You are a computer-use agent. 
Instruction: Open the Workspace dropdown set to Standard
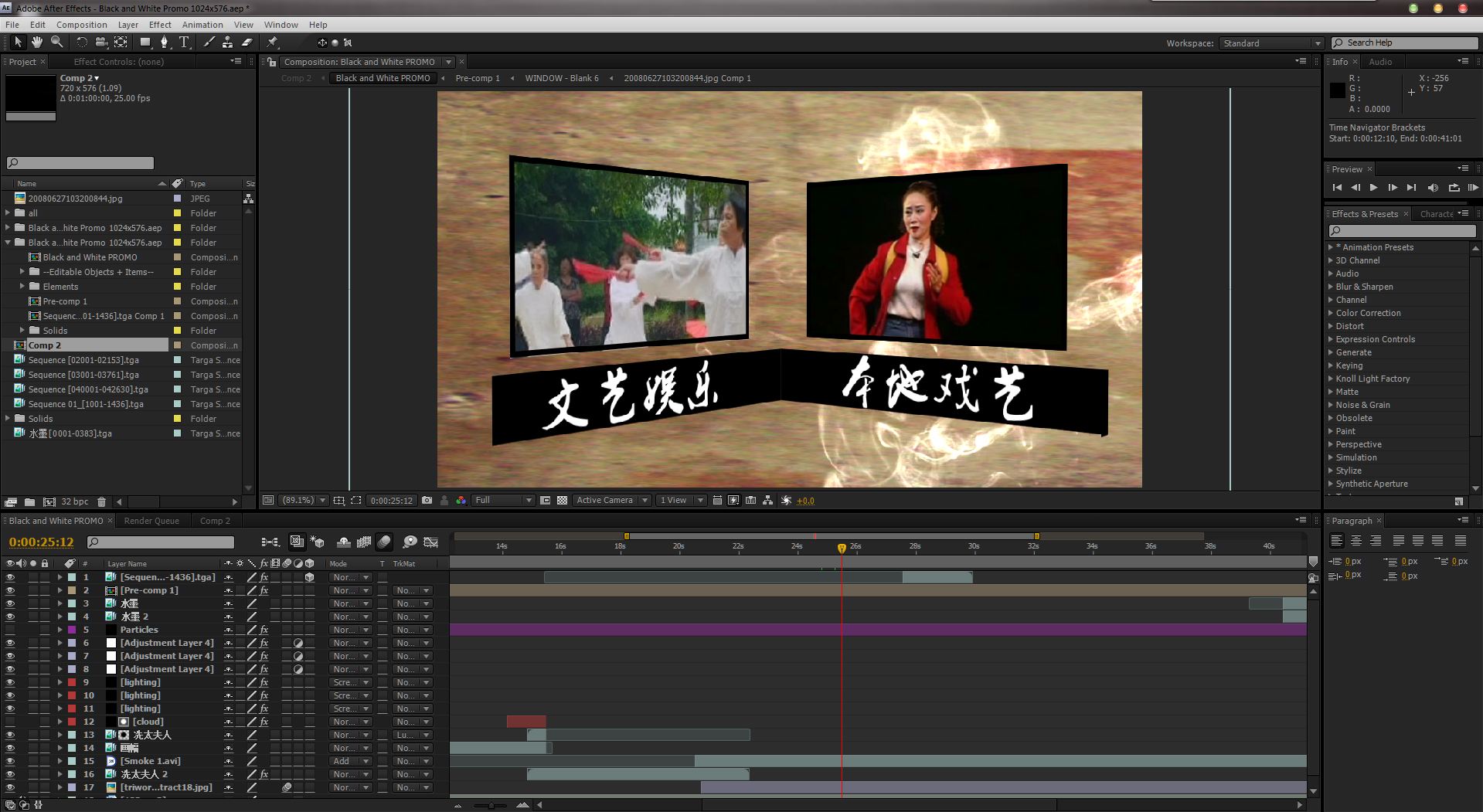coord(1270,43)
